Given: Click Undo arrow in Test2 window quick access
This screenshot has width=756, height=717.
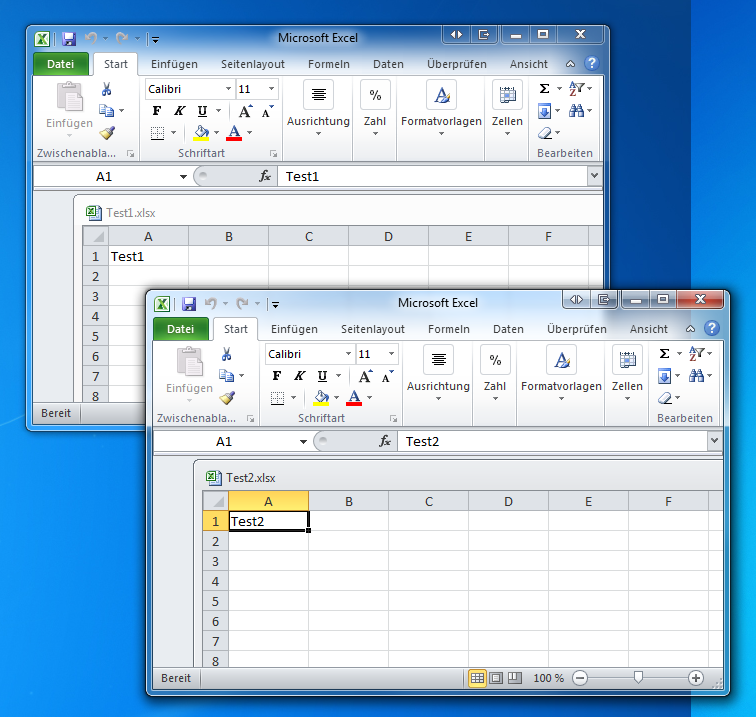Looking at the screenshot, I should (x=211, y=303).
